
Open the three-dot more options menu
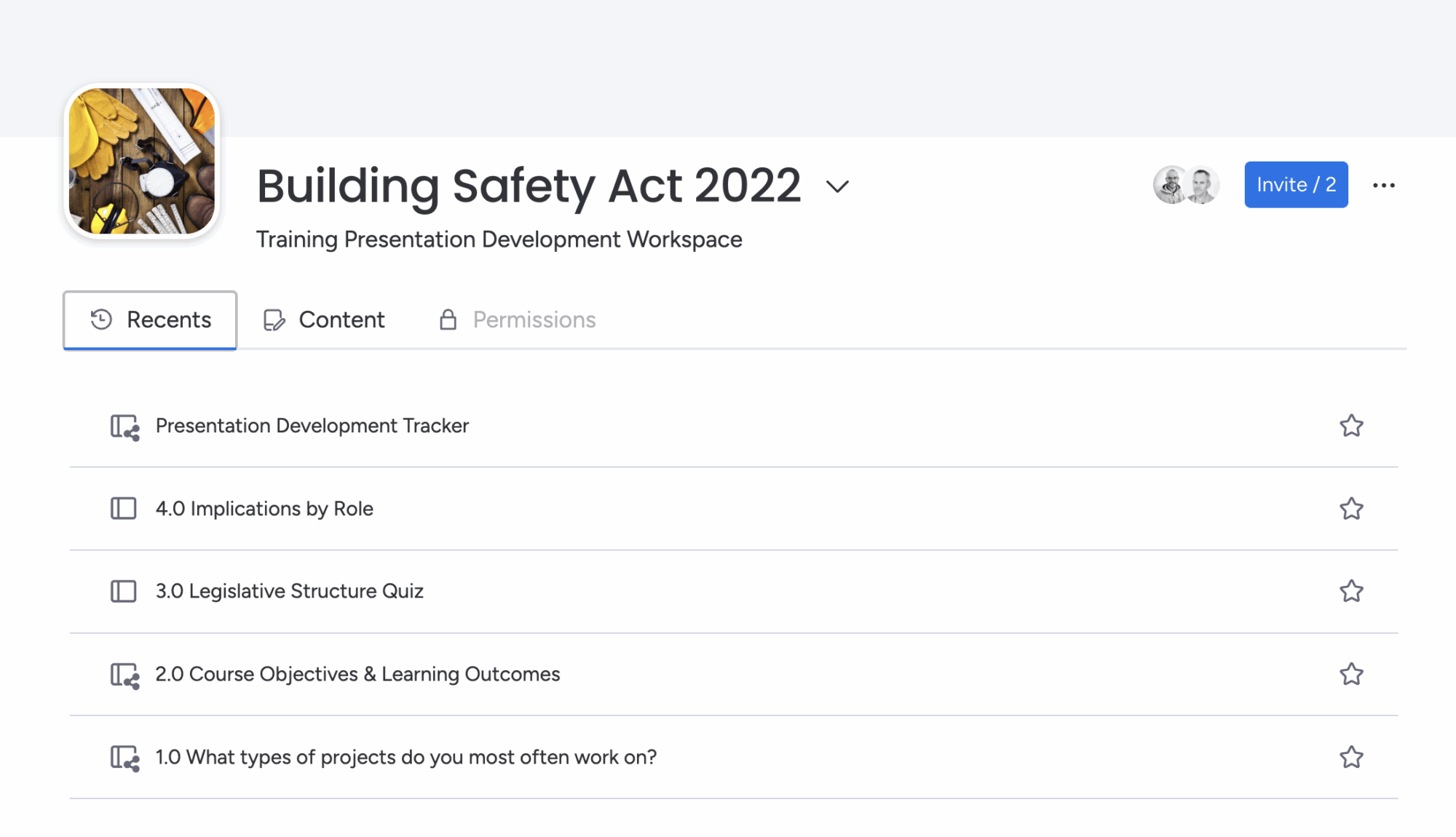(1383, 186)
